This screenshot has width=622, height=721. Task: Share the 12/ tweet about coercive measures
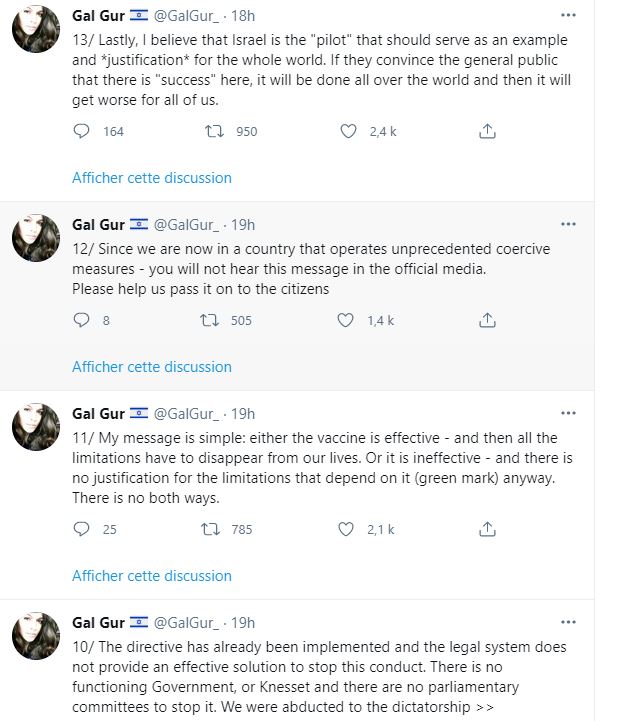(x=487, y=320)
